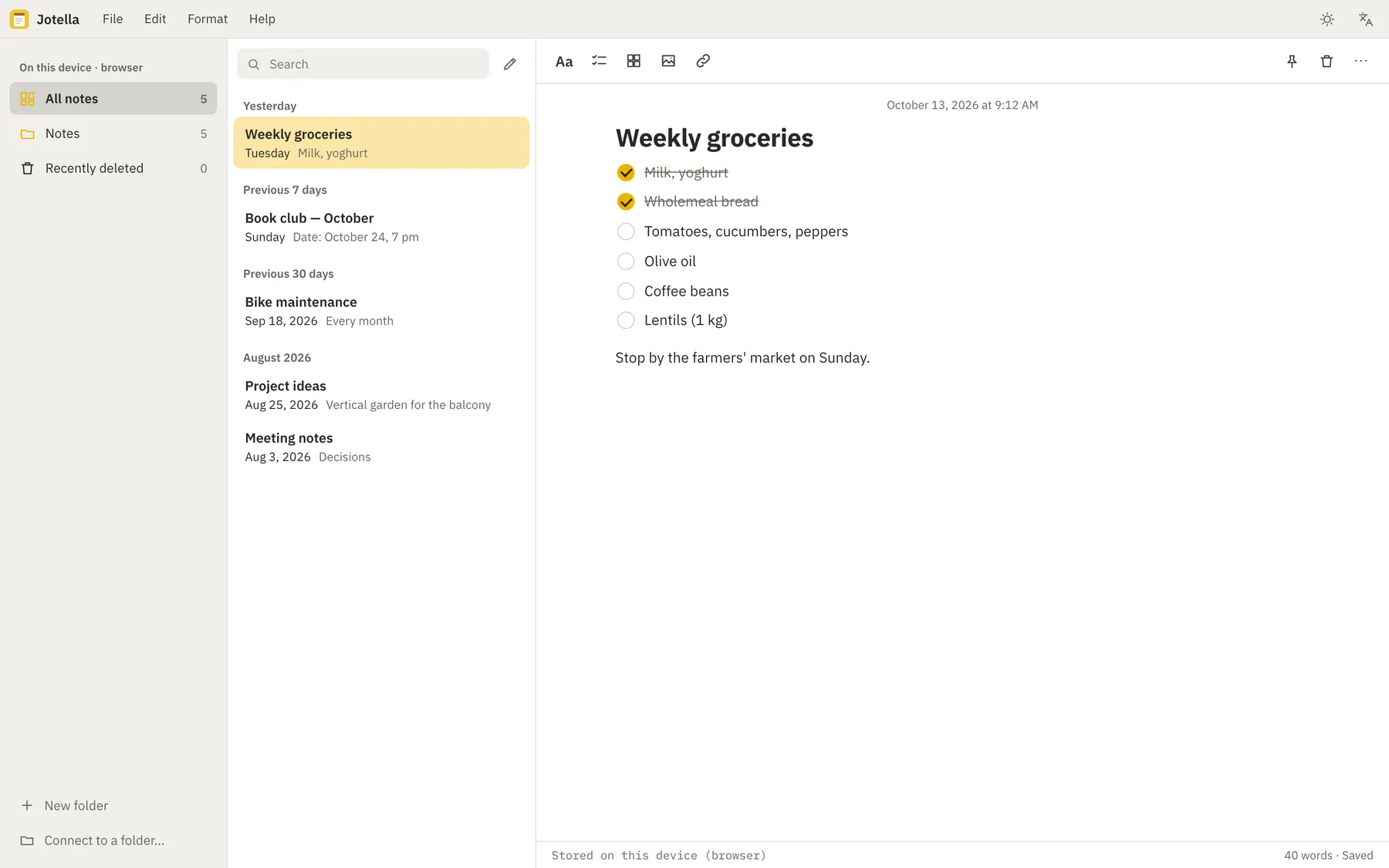1389x868 pixels.
Task: Pin the current note
Action: click(1292, 61)
